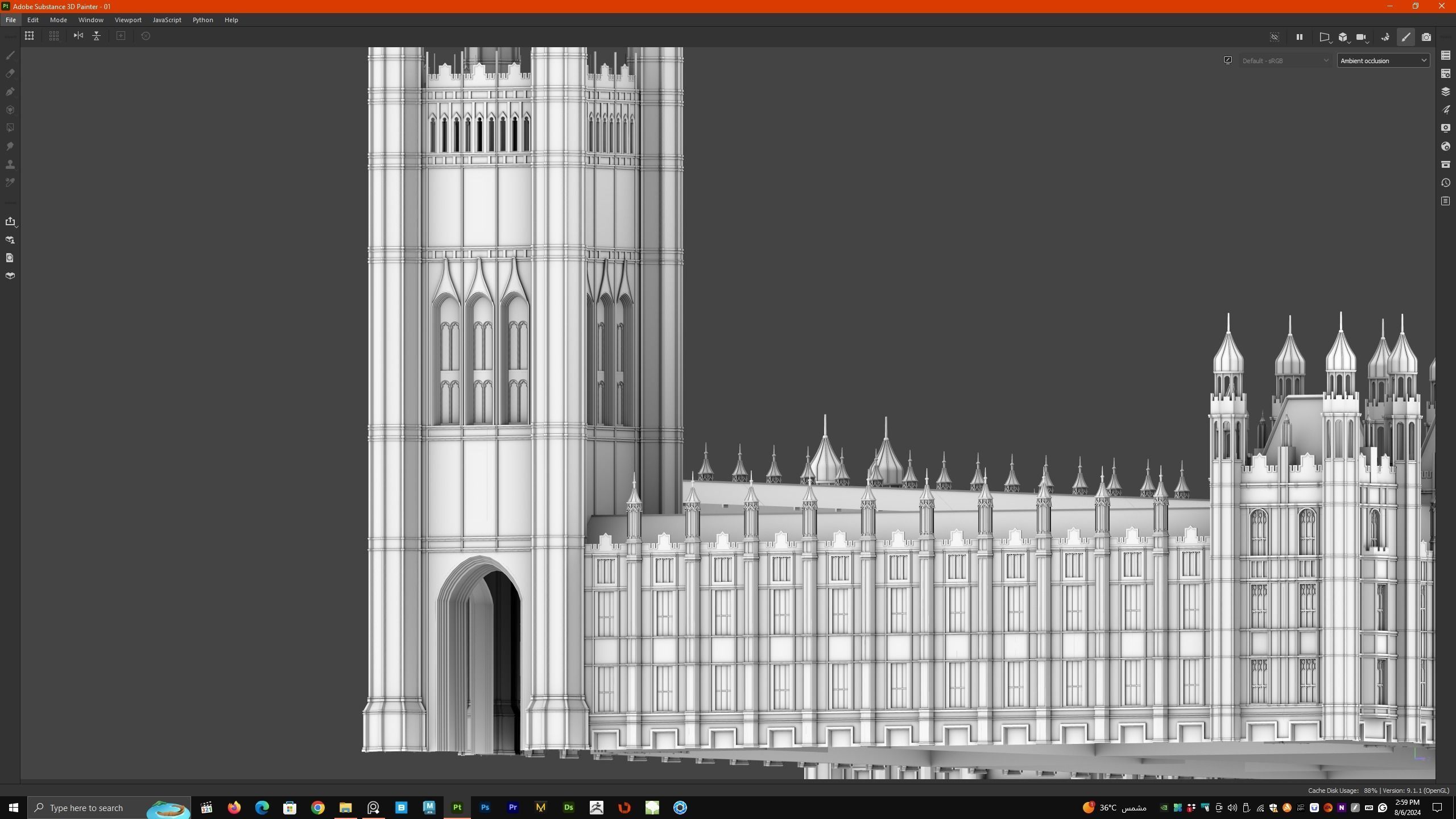Click the transform bounding box icon

click(30, 36)
